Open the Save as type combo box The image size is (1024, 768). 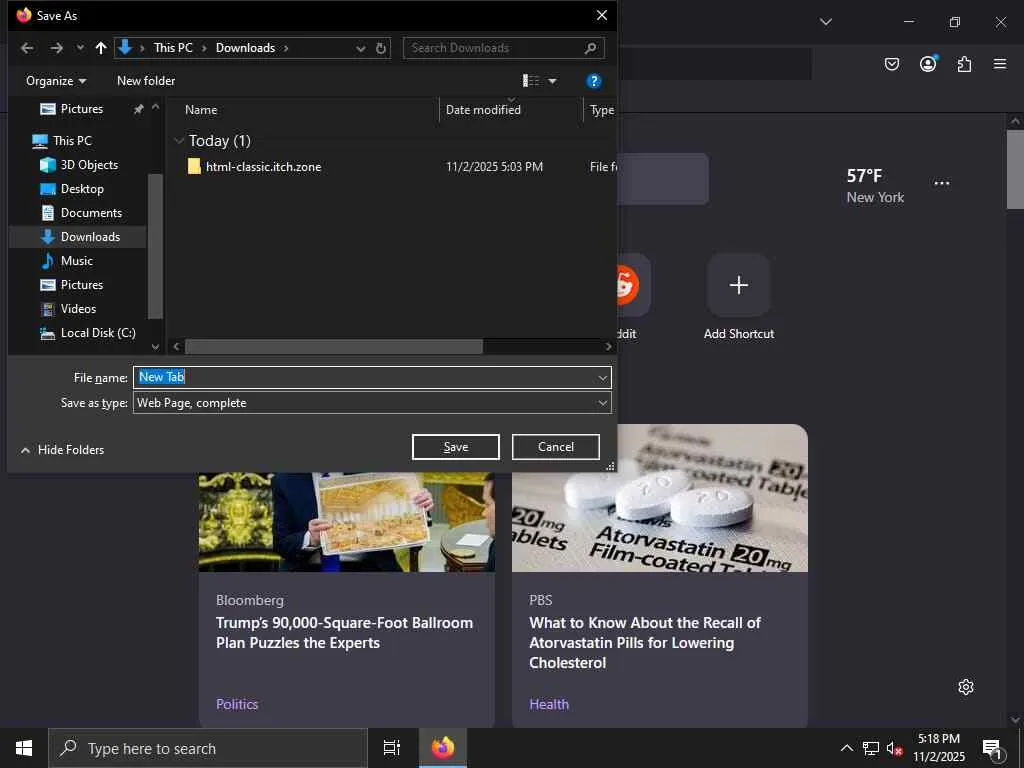point(372,403)
